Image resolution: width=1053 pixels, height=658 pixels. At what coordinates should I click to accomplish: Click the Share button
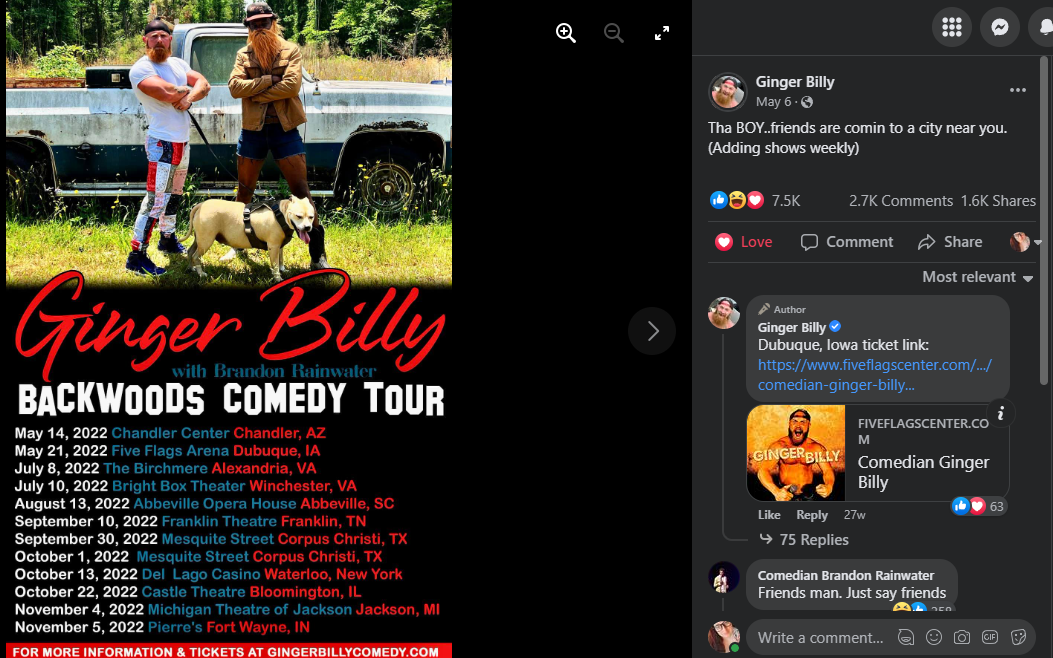point(950,242)
